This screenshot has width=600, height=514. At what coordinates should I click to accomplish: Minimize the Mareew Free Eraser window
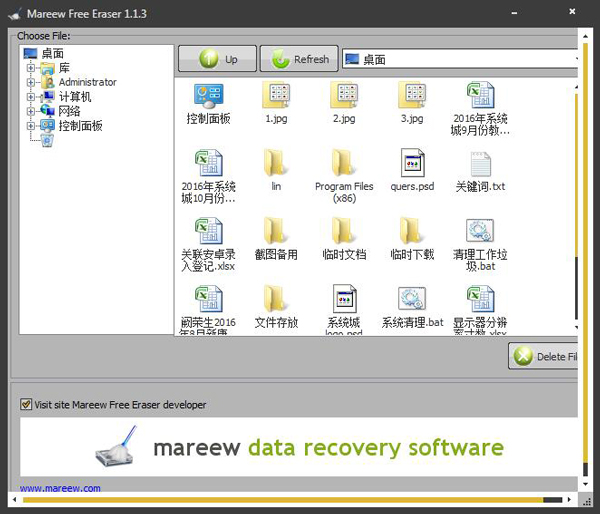[x=514, y=13]
